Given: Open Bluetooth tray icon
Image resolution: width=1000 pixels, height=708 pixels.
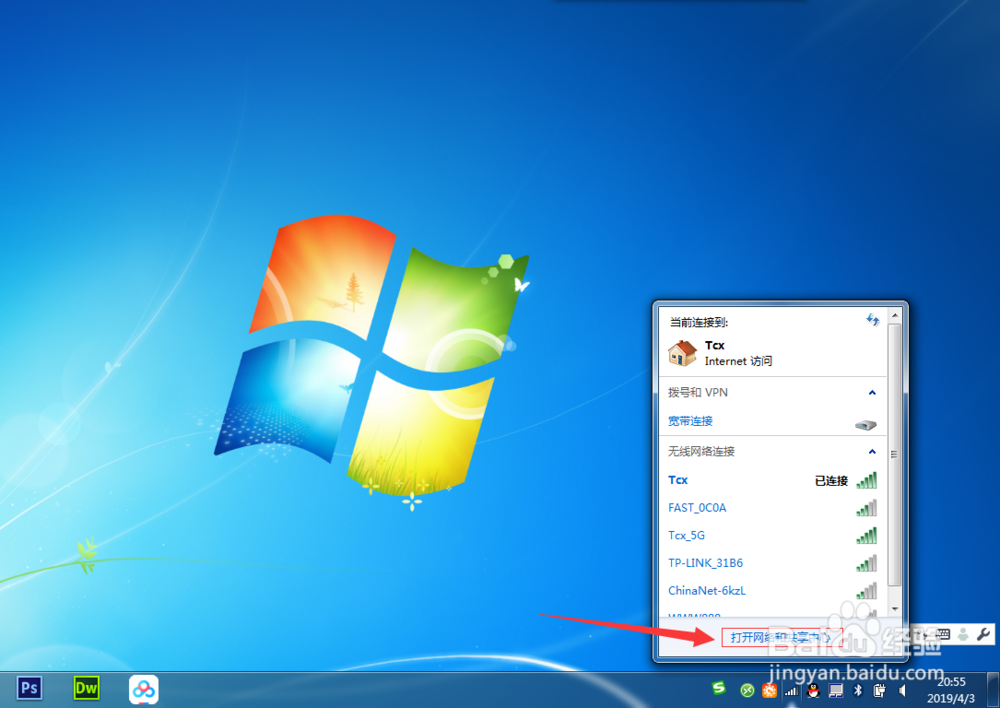Looking at the screenshot, I should click(858, 690).
